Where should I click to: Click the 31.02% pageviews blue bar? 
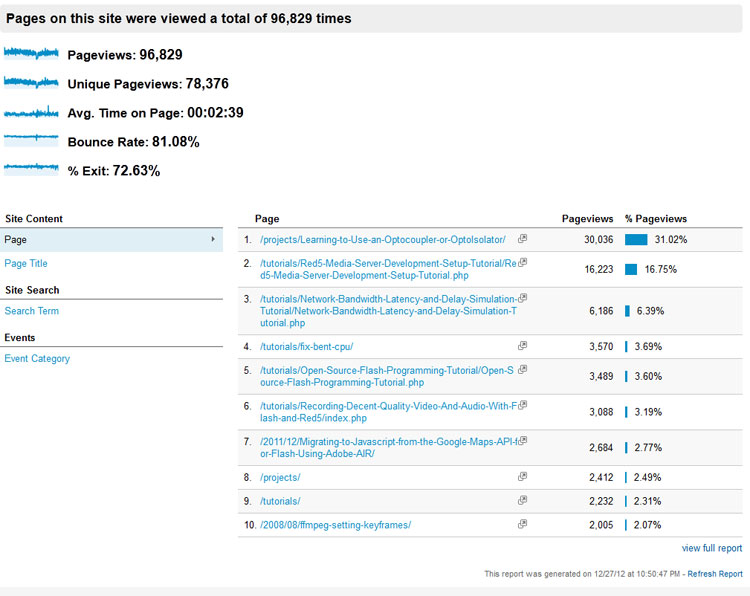click(x=636, y=240)
